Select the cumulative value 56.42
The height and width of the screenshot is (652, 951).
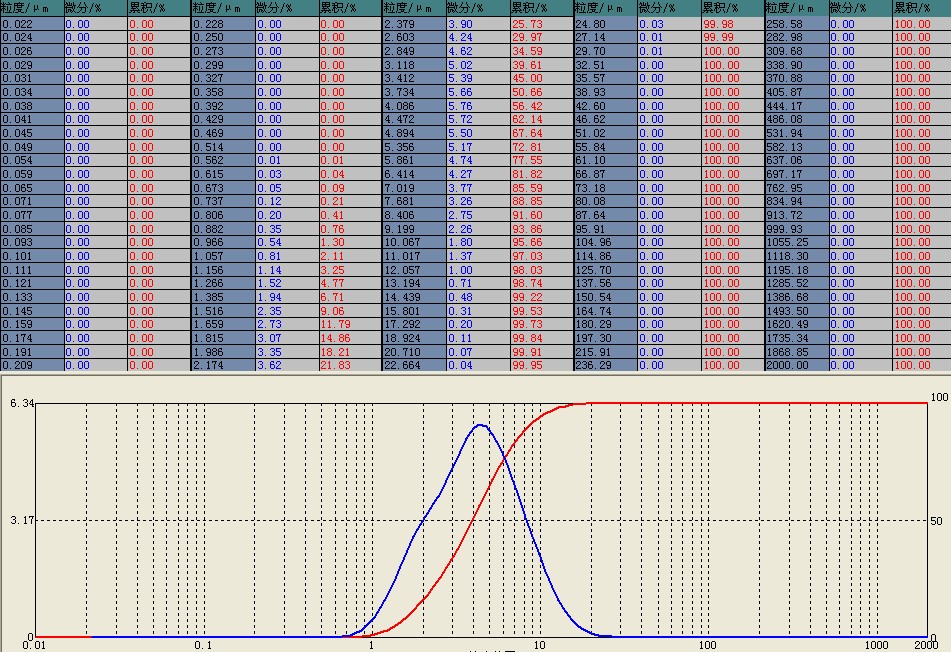(x=527, y=106)
